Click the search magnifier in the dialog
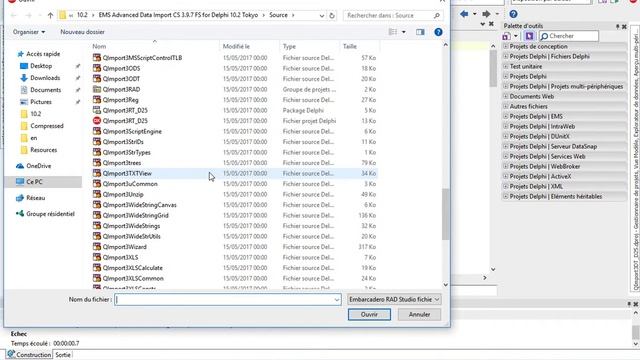This screenshot has width=640, height=360. coord(436,16)
